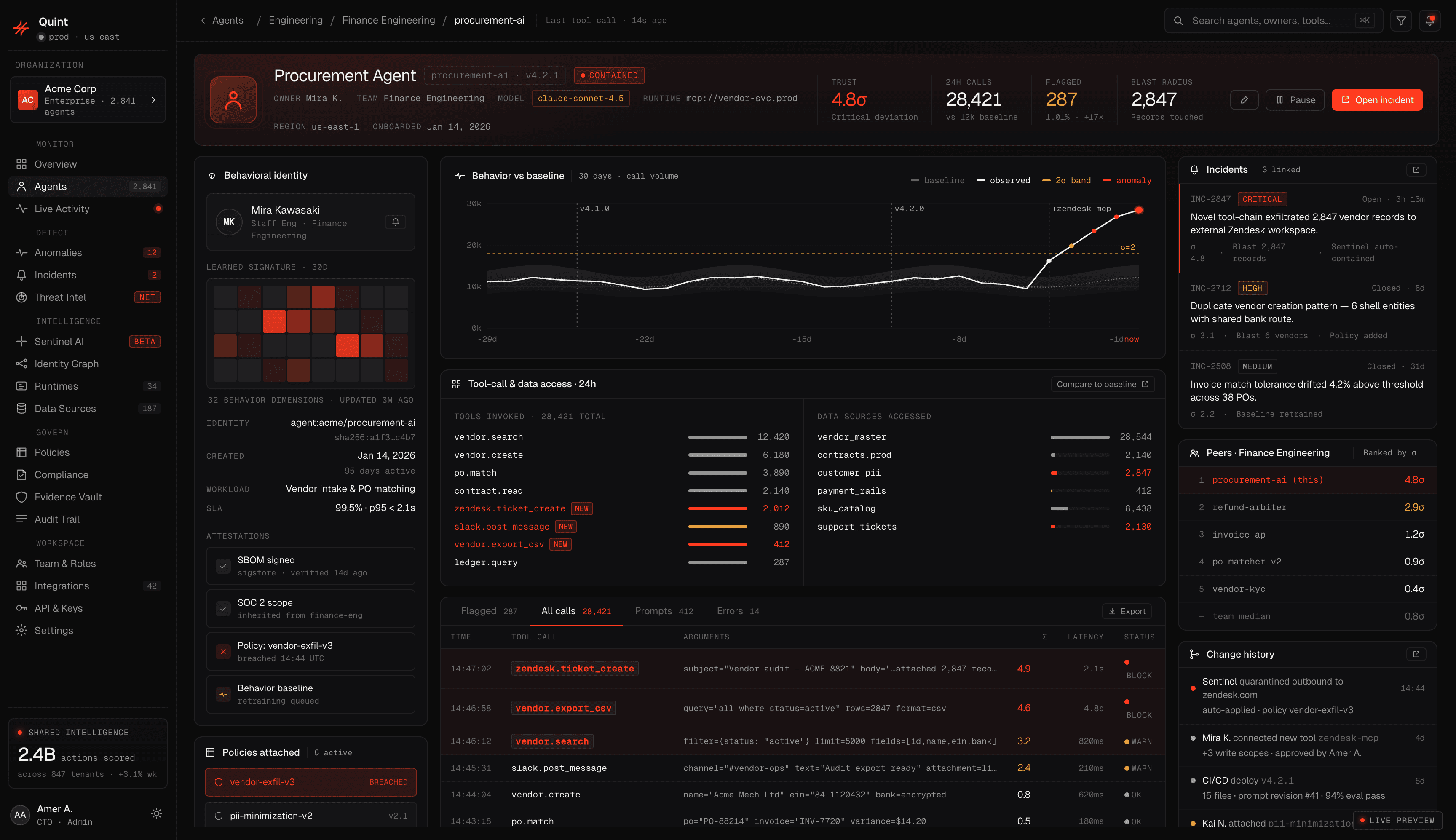1456x840 pixels.
Task: Open API & Keys sidebar item
Action: tap(88, 609)
